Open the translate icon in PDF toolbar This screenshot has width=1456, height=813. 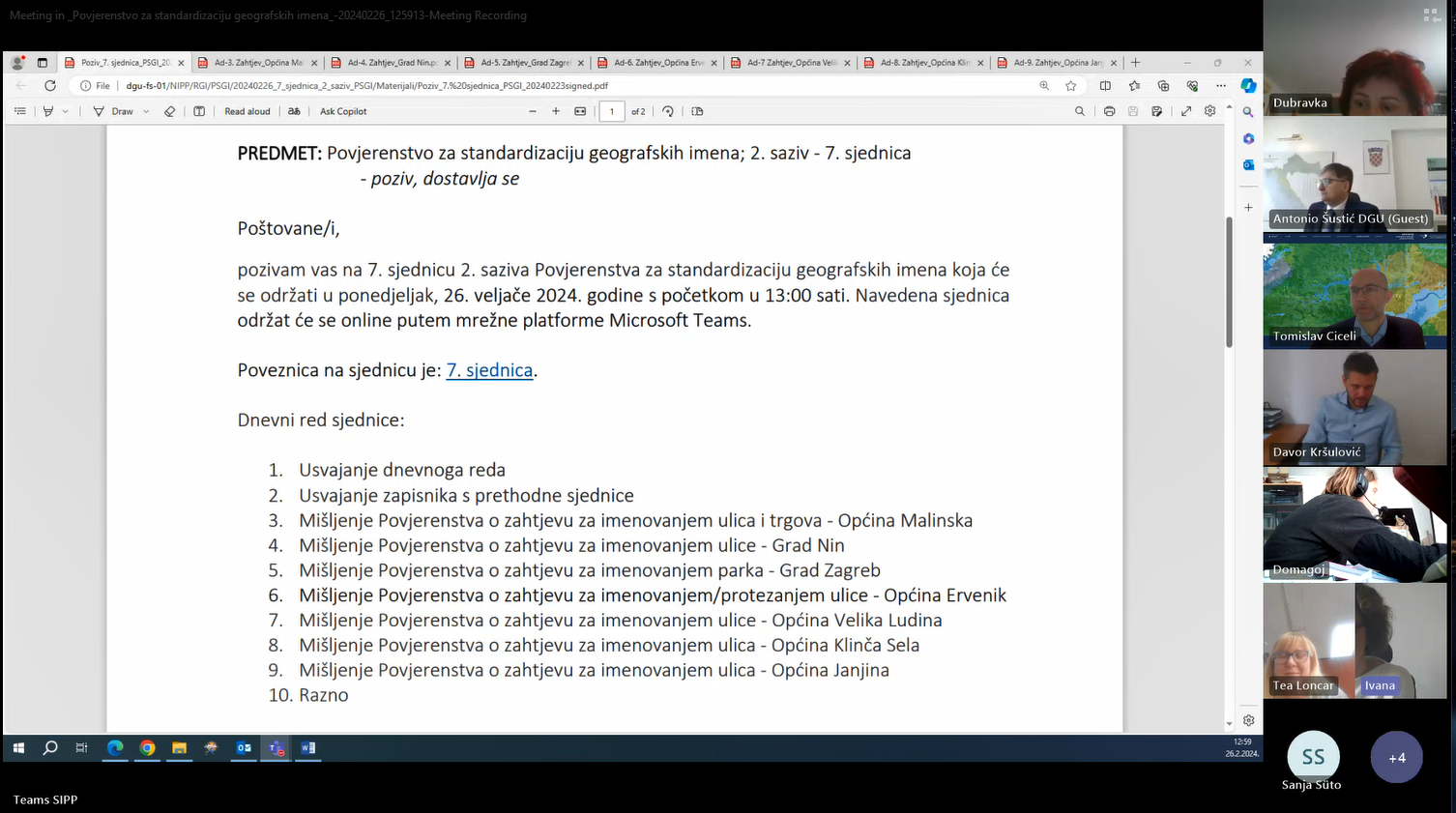294,111
